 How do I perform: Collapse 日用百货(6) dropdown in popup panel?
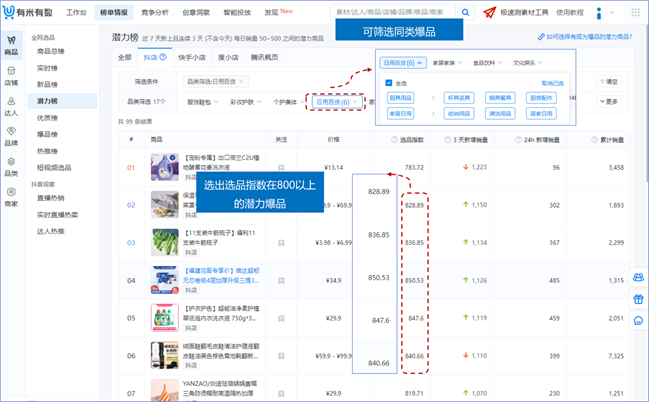tap(403, 63)
